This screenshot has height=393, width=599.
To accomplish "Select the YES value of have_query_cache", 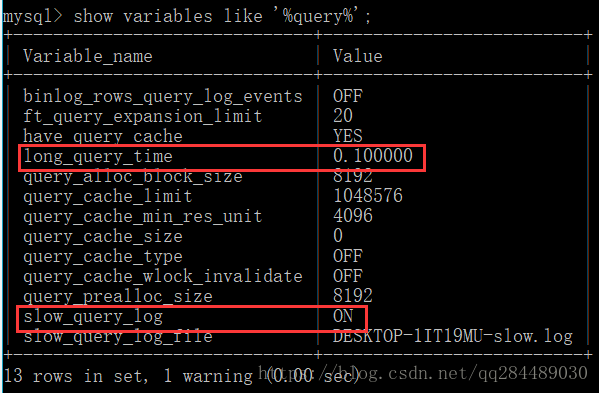I will (348, 136).
